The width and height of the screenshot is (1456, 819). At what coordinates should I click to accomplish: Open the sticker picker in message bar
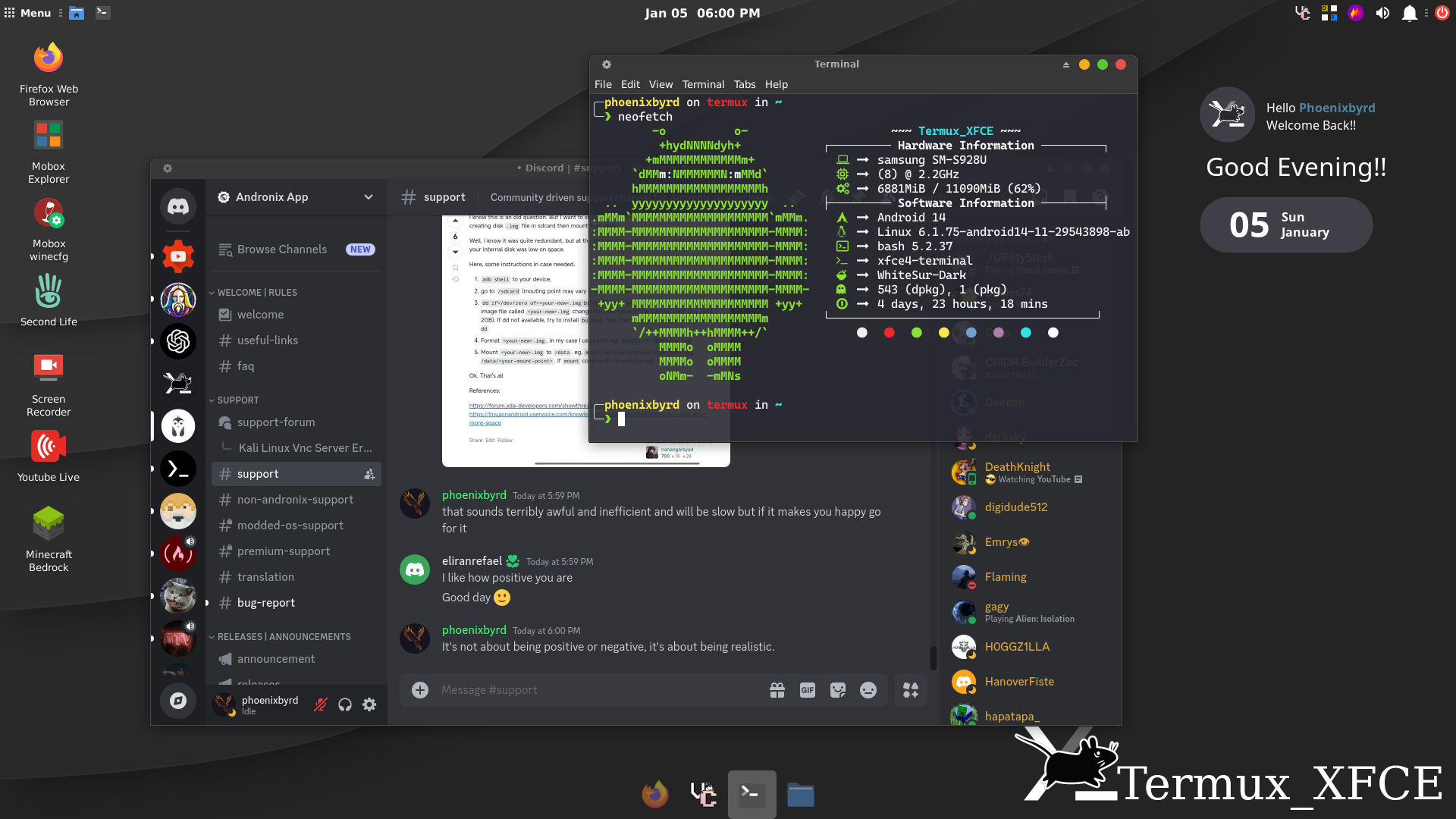(x=838, y=690)
